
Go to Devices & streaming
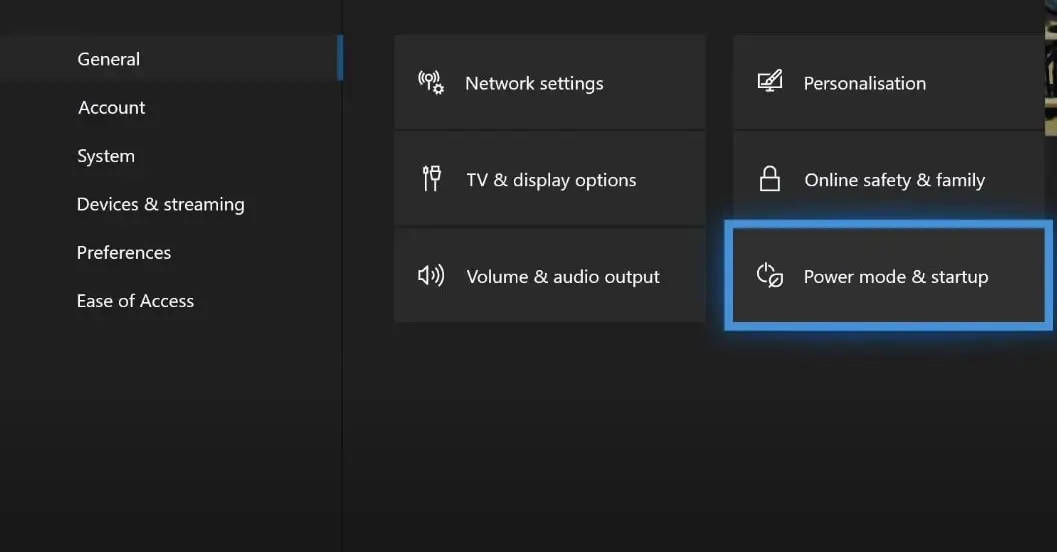[160, 205]
